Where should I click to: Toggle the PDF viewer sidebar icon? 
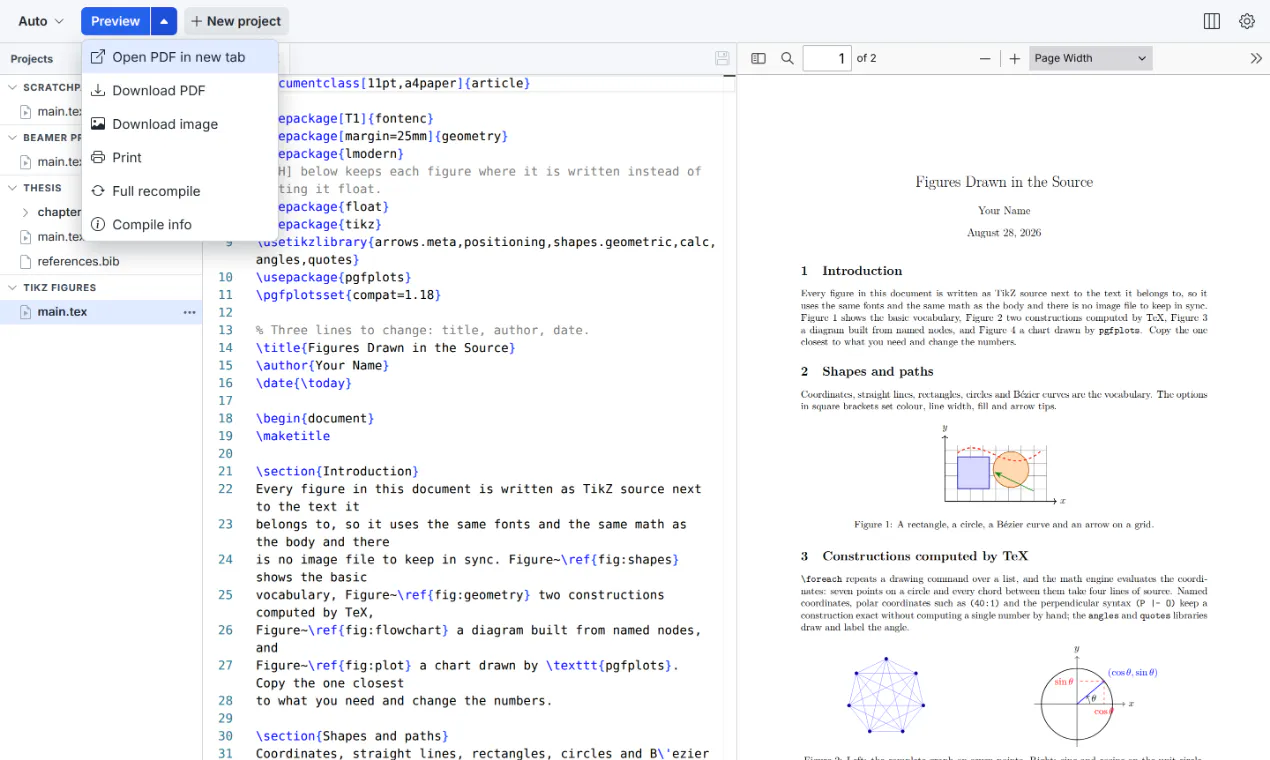point(758,58)
